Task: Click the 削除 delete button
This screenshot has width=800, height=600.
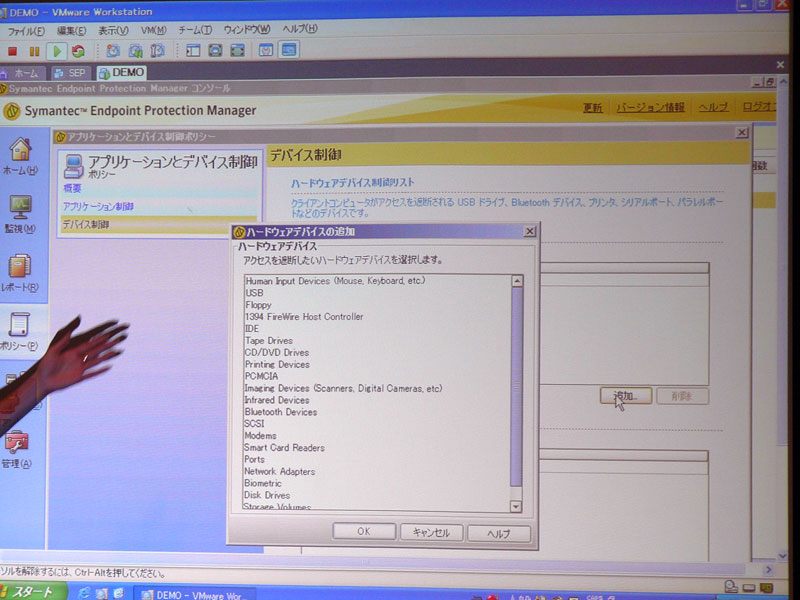Action: (x=682, y=396)
